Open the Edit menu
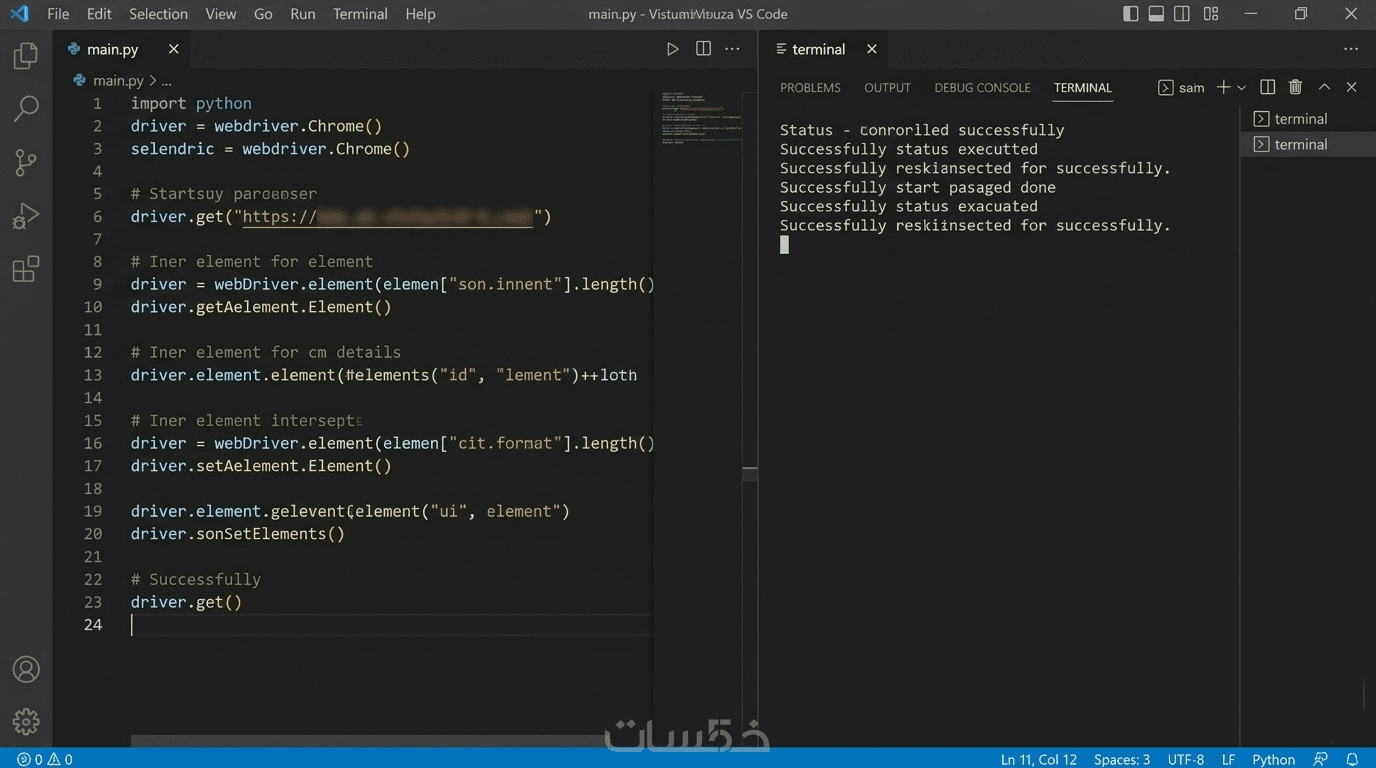 (99, 14)
